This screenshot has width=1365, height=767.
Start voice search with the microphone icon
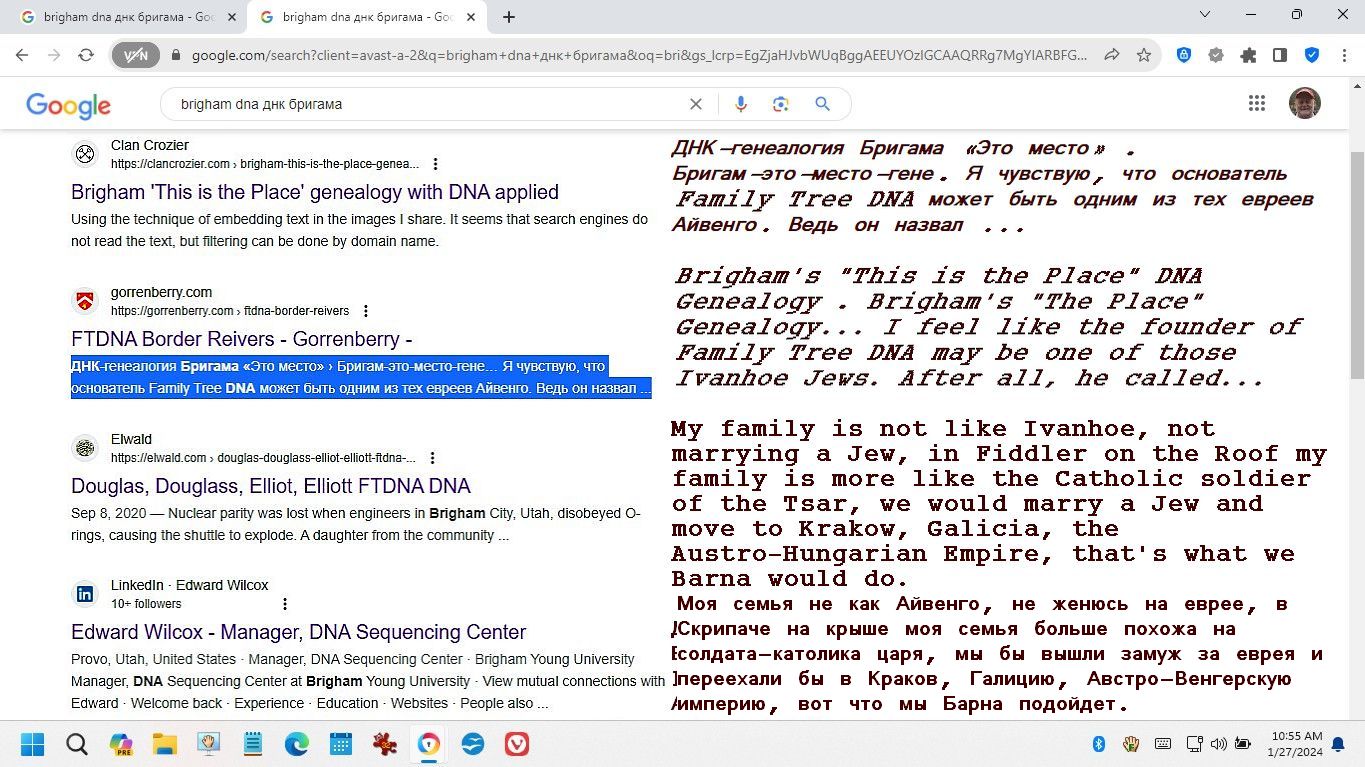(741, 104)
